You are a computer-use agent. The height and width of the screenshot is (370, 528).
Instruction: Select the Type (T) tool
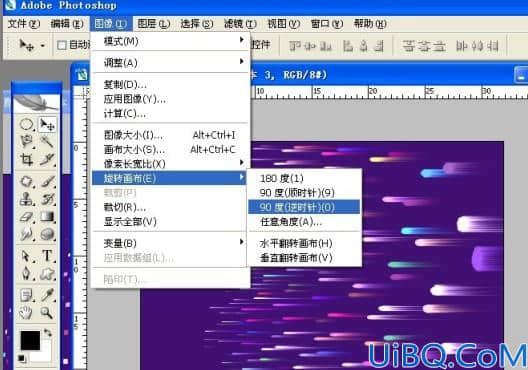click(47, 256)
